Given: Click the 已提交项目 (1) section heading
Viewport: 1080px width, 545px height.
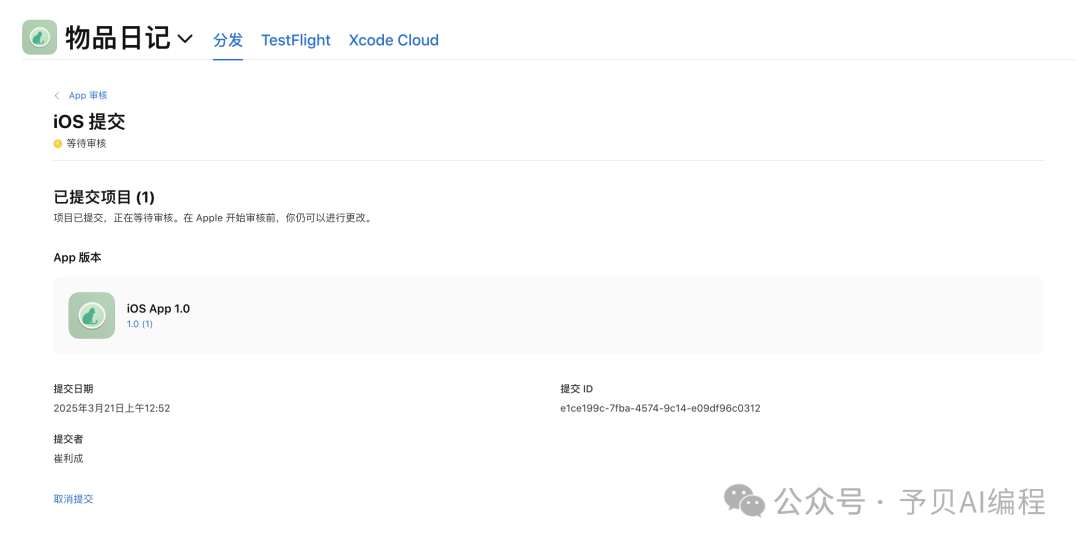Looking at the screenshot, I should click(x=104, y=197).
